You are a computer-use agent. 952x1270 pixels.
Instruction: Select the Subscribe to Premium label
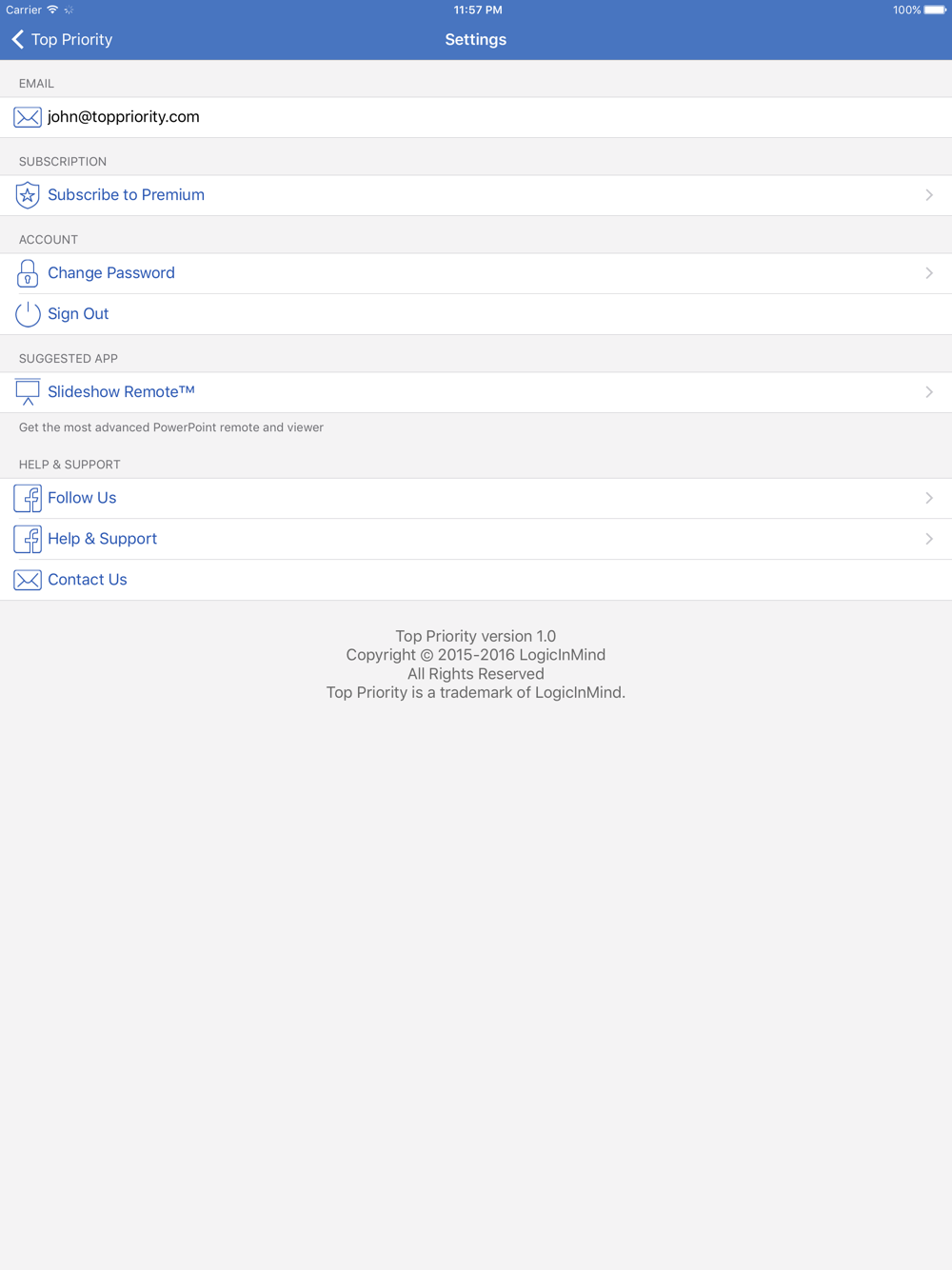click(126, 195)
